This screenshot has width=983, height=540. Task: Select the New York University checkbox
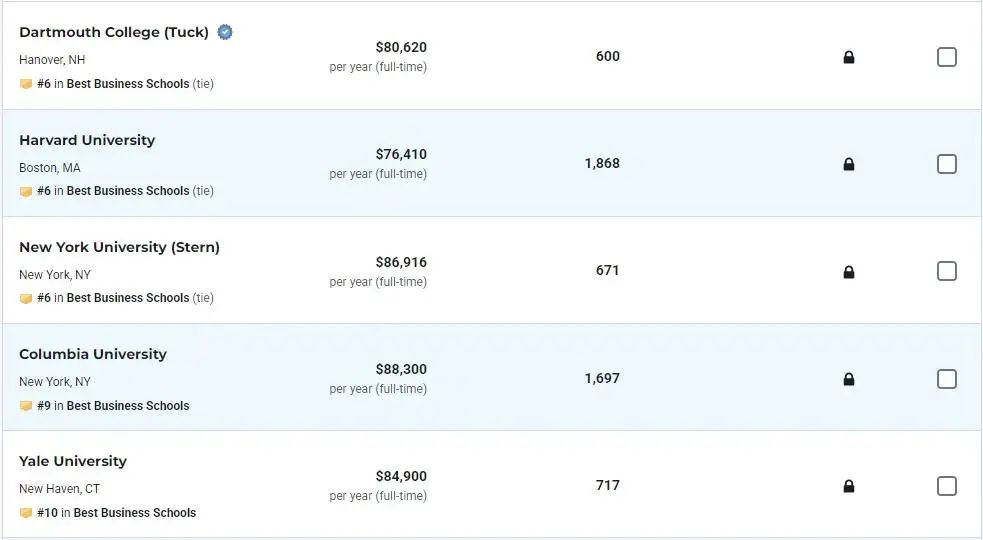(x=947, y=272)
